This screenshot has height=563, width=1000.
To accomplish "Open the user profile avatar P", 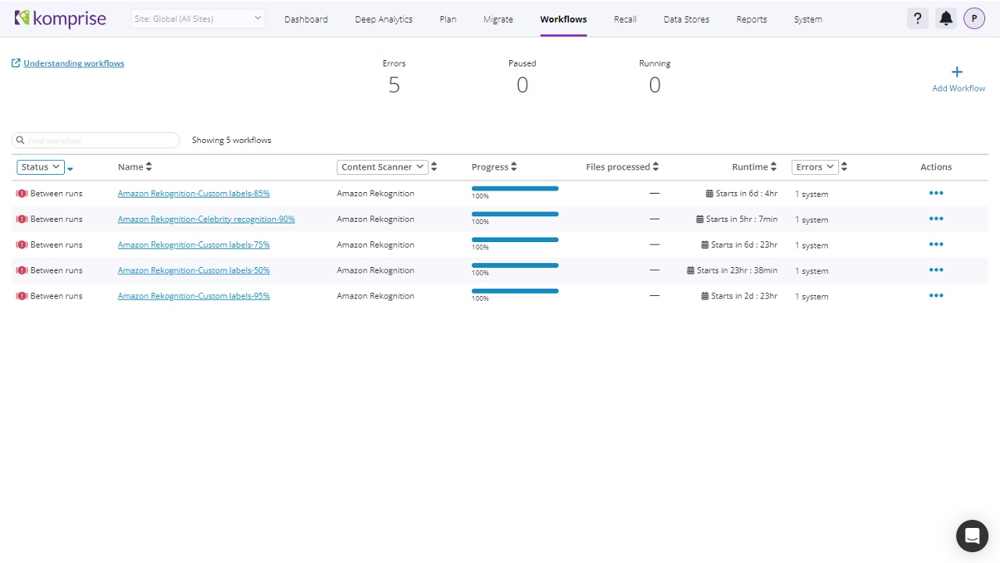I will (x=974, y=18).
